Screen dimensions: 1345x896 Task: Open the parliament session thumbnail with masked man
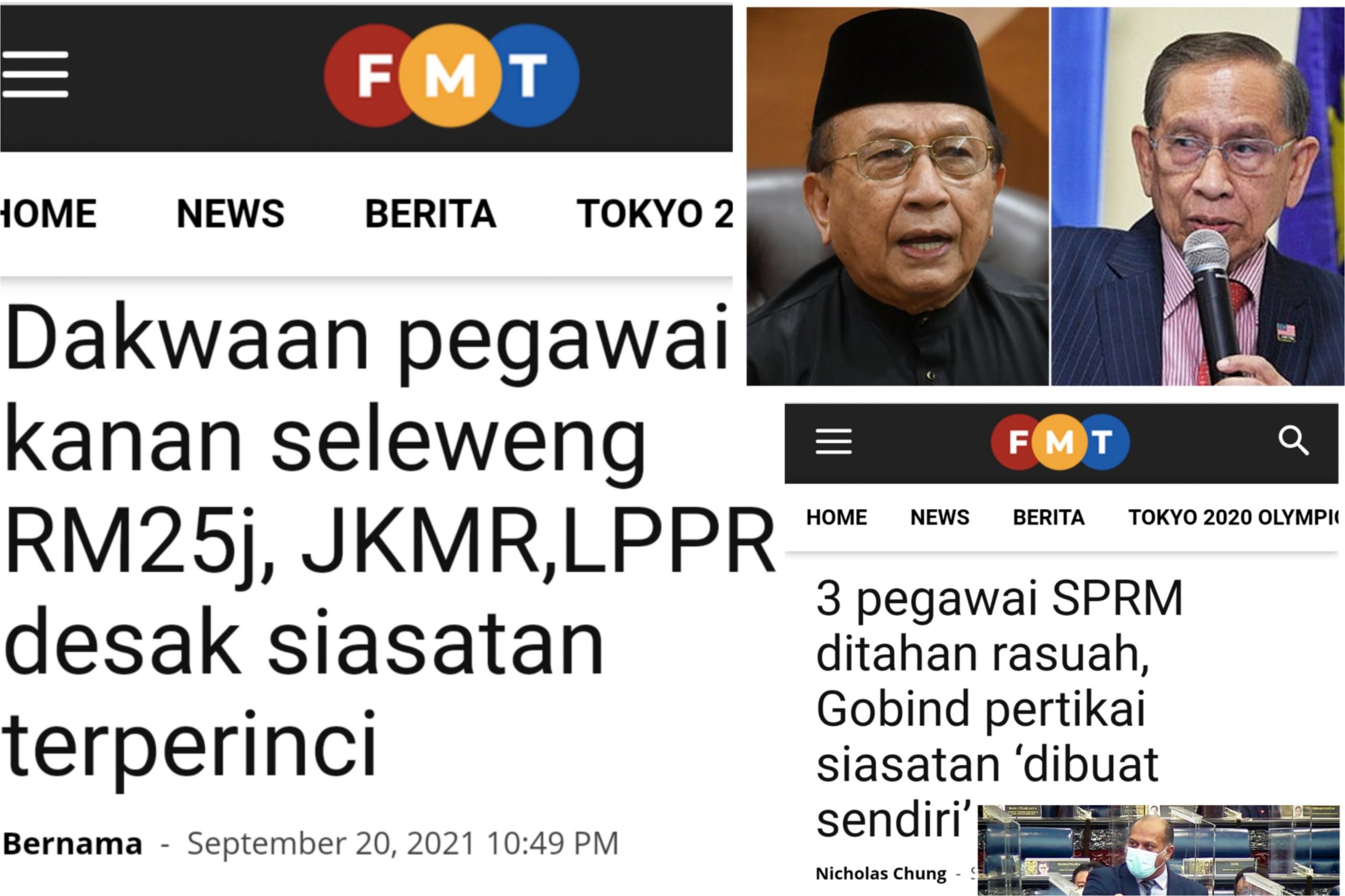[1158, 850]
